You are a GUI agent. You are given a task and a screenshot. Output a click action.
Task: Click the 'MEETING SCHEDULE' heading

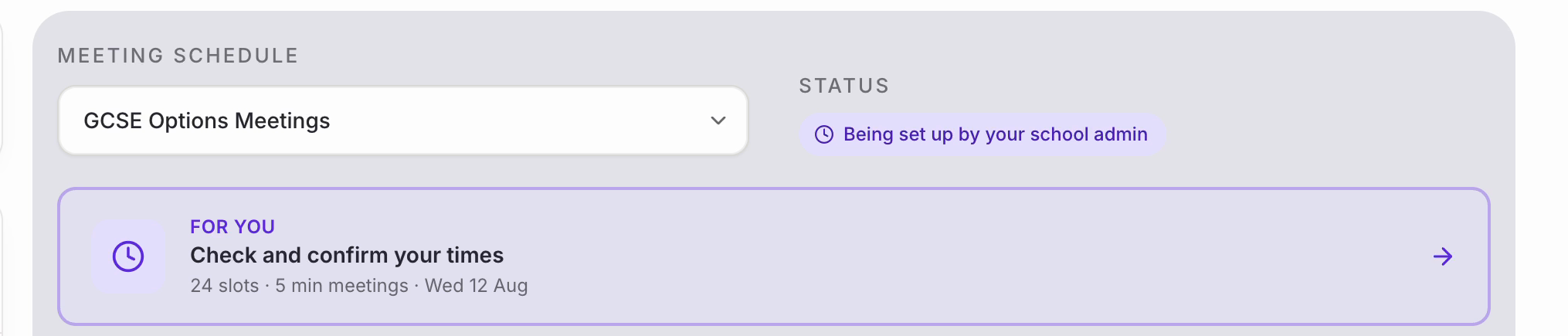[178, 56]
